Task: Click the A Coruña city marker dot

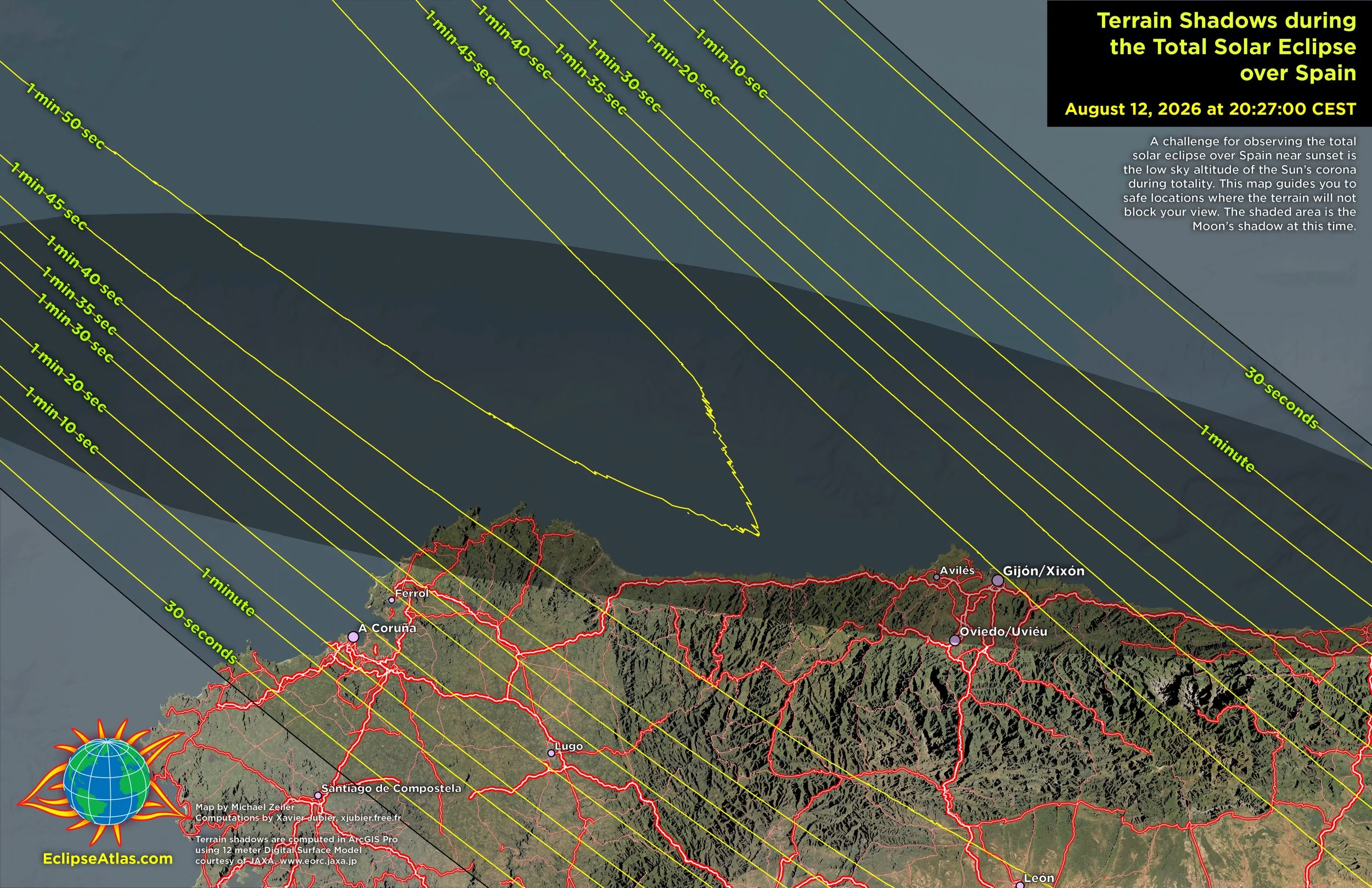Action: (353, 637)
